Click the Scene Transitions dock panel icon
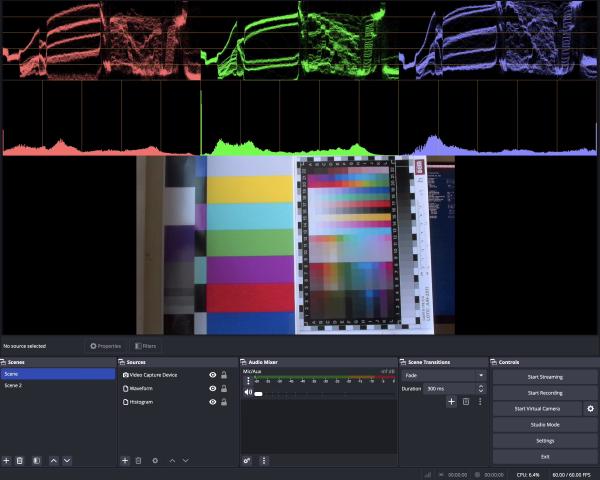 (403, 362)
